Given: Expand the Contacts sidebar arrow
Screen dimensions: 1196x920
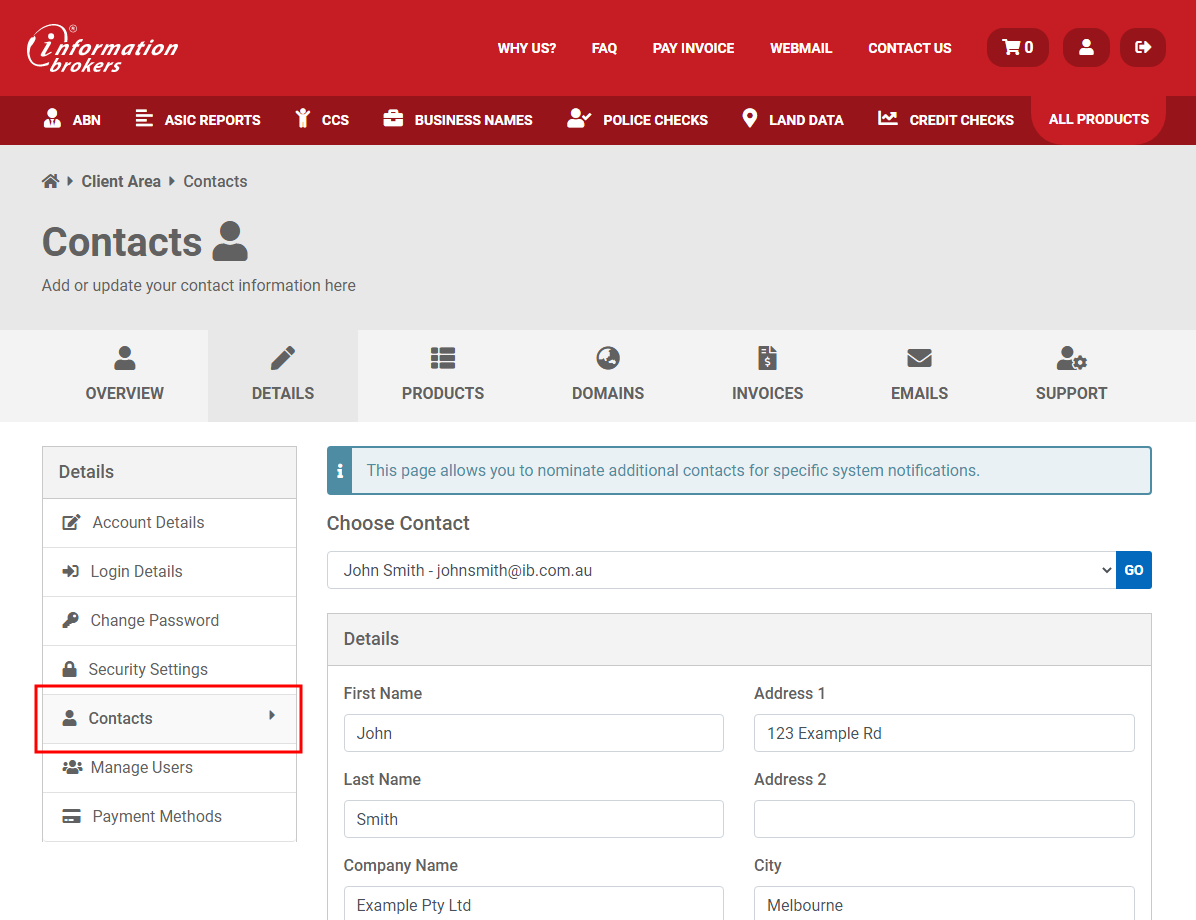Looking at the screenshot, I should pos(272,716).
